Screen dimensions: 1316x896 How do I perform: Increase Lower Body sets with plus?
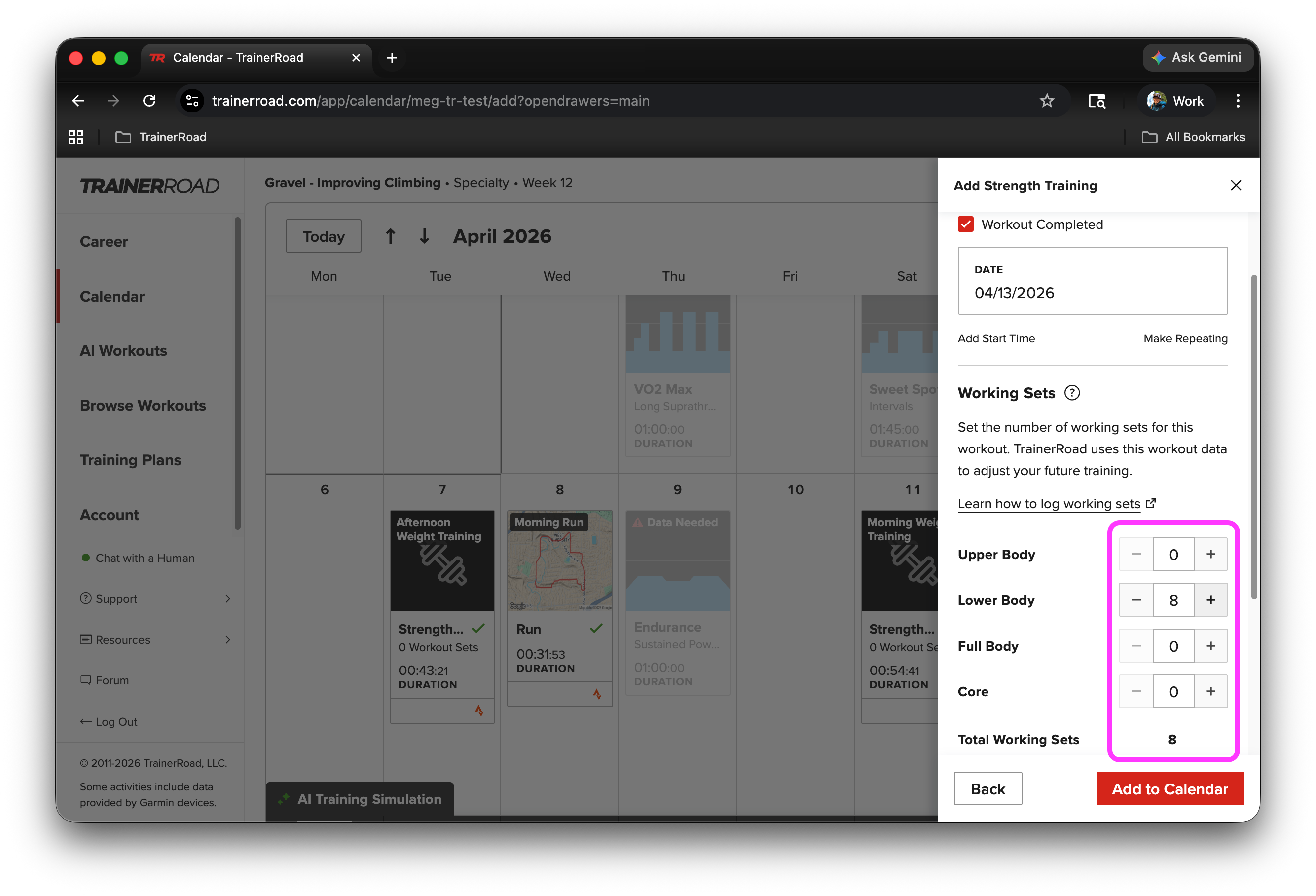[1210, 600]
